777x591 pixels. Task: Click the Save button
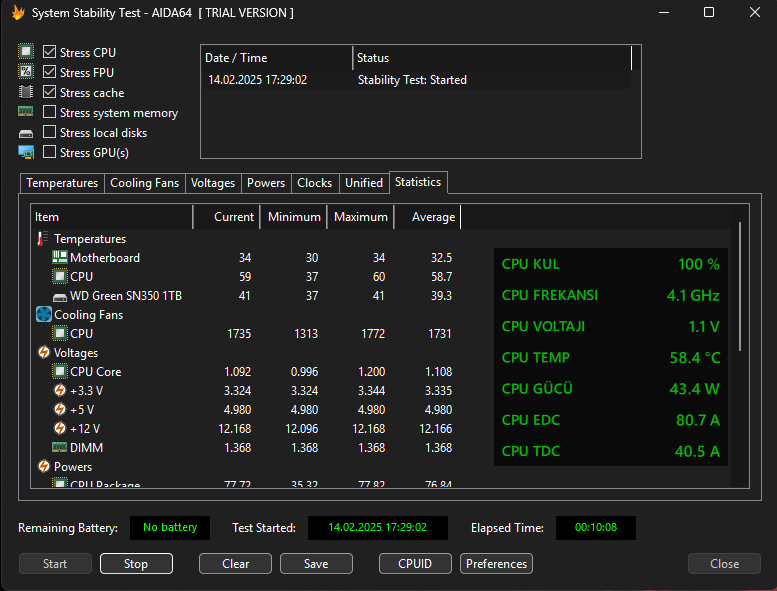click(x=316, y=564)
